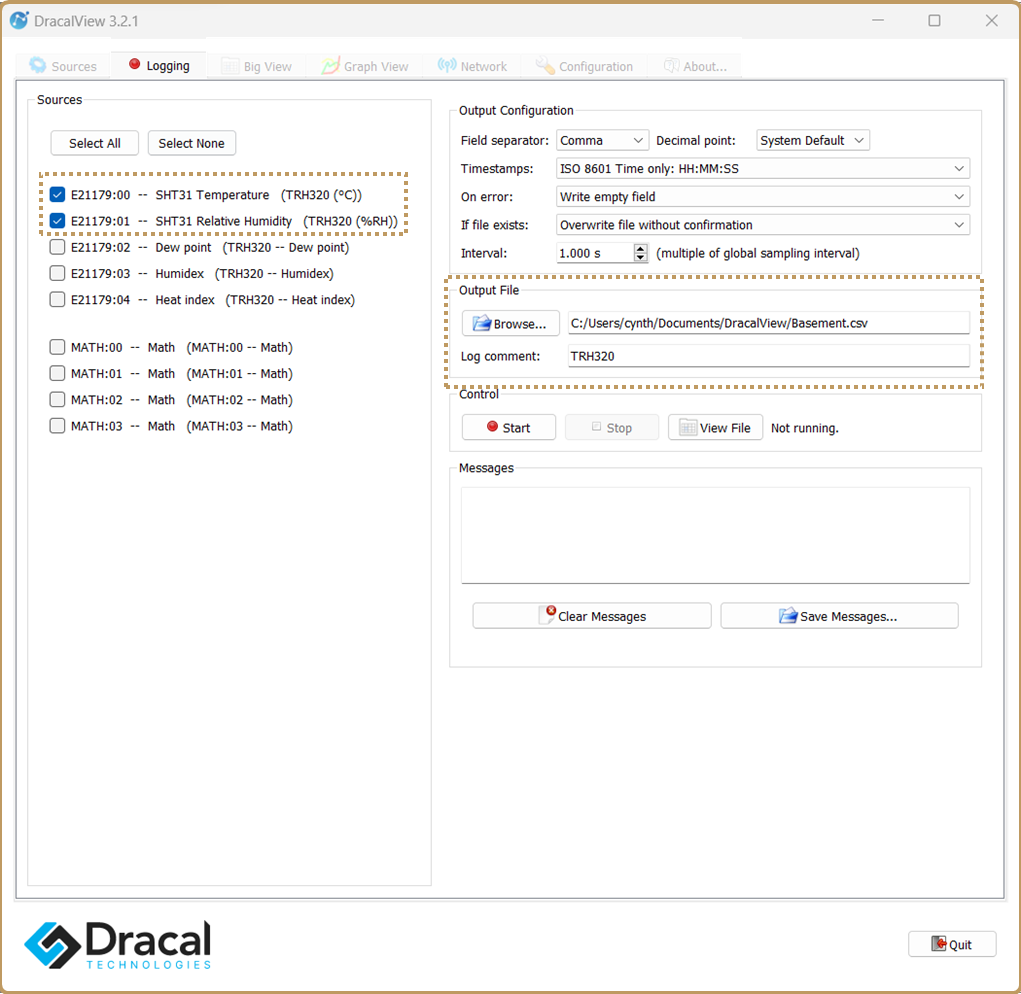Minimize the DracalView window
1021x994 pixels.
tap(878, 21)
